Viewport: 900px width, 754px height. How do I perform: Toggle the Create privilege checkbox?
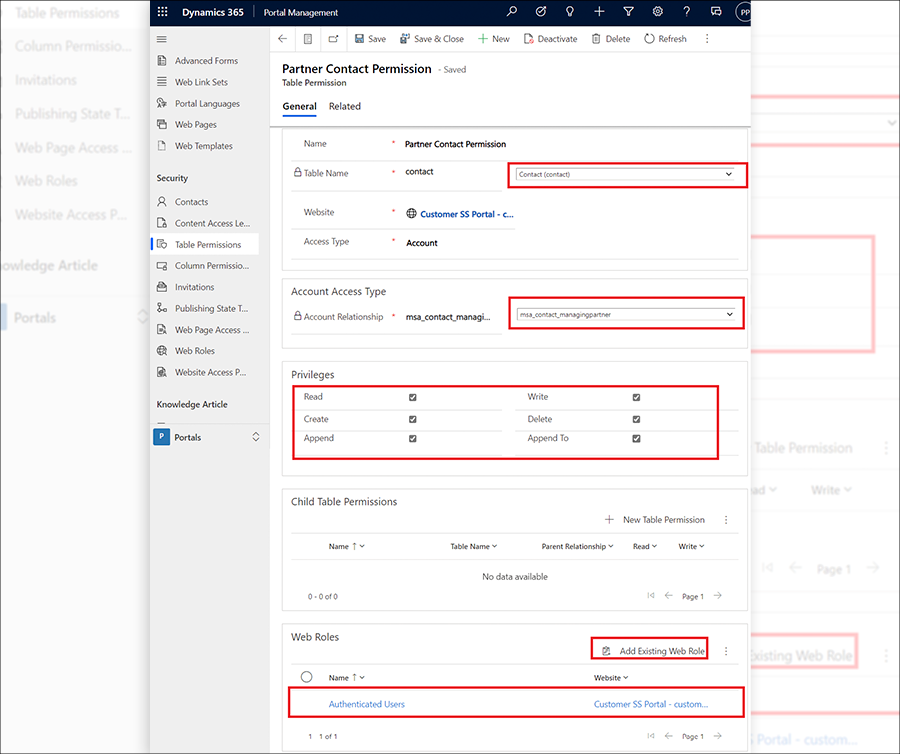[413, 419]
